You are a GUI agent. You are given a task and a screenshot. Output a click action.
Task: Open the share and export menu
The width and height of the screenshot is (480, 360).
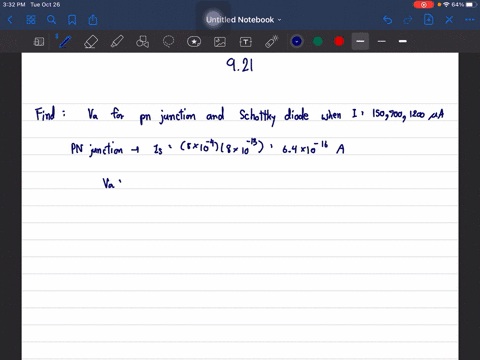(93, 20)
